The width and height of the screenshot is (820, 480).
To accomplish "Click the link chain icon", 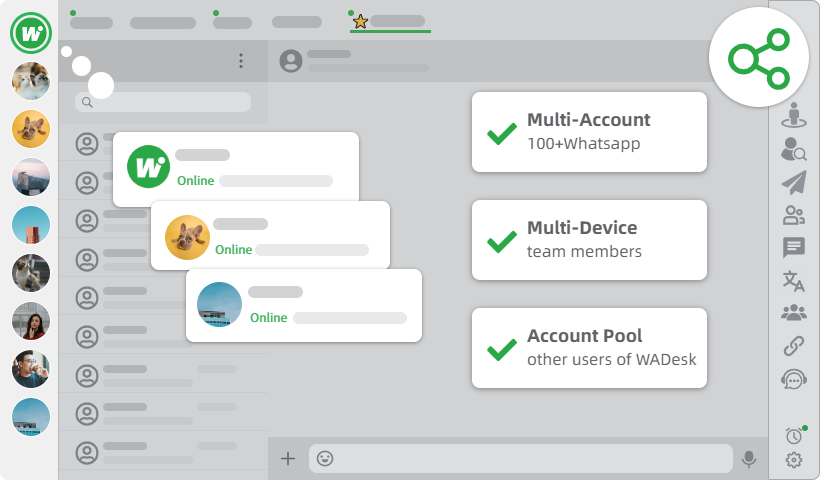I will [x=794, y=346].
